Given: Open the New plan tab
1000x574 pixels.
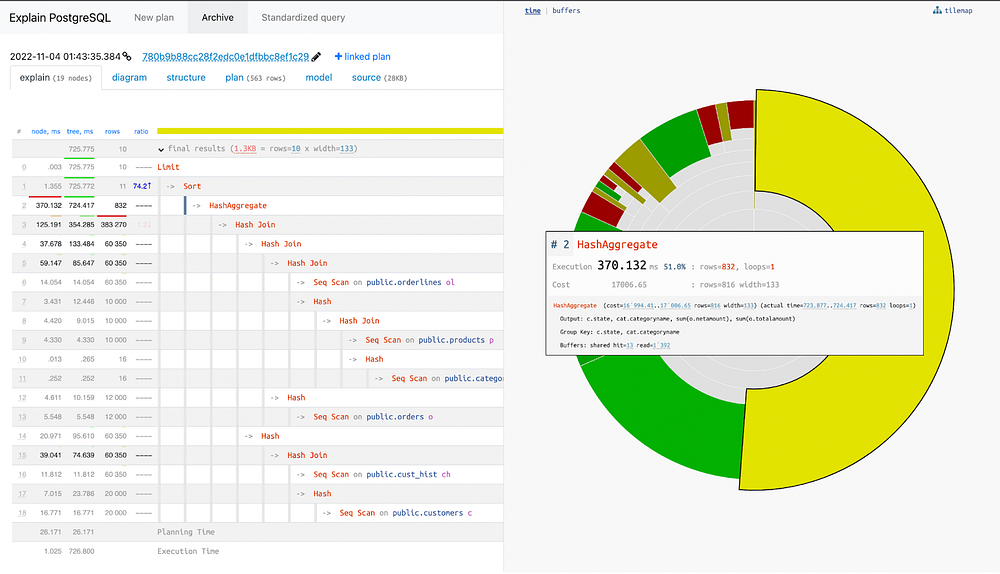Looking at the screenshot, I should 154,17.
